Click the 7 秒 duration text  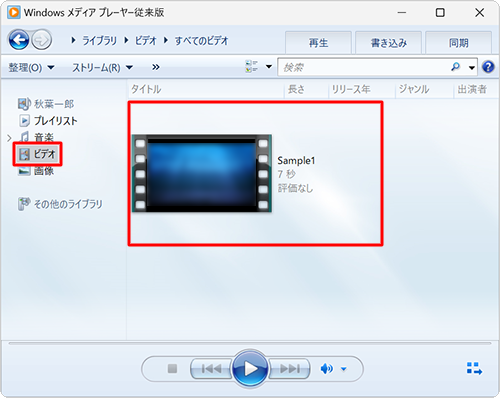[286, 174]
